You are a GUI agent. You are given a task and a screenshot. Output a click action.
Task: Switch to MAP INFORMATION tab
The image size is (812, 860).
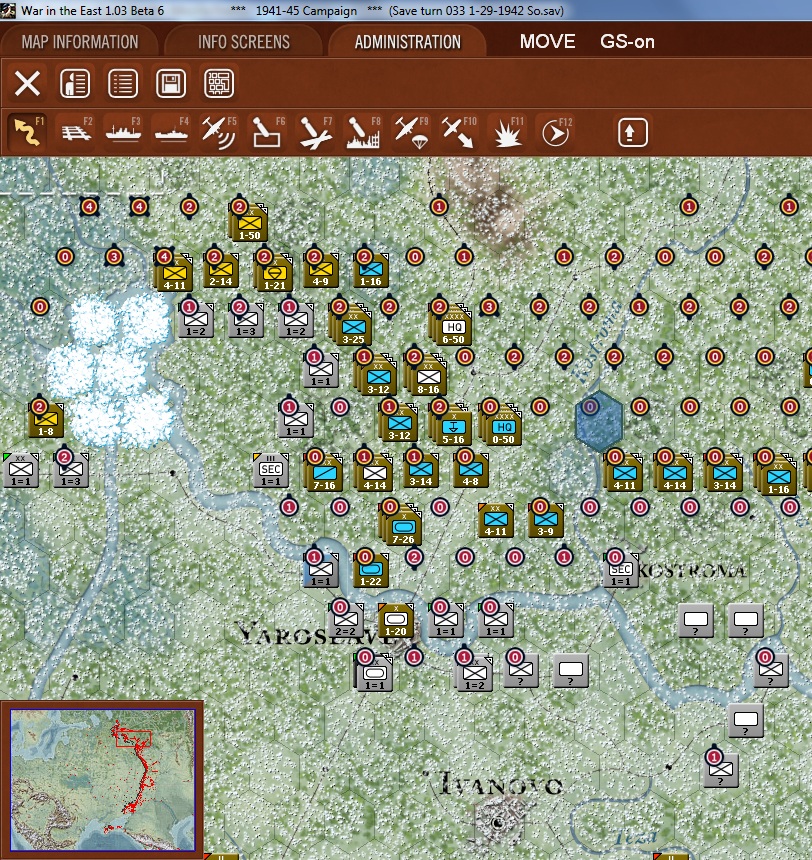coord(80,42)
